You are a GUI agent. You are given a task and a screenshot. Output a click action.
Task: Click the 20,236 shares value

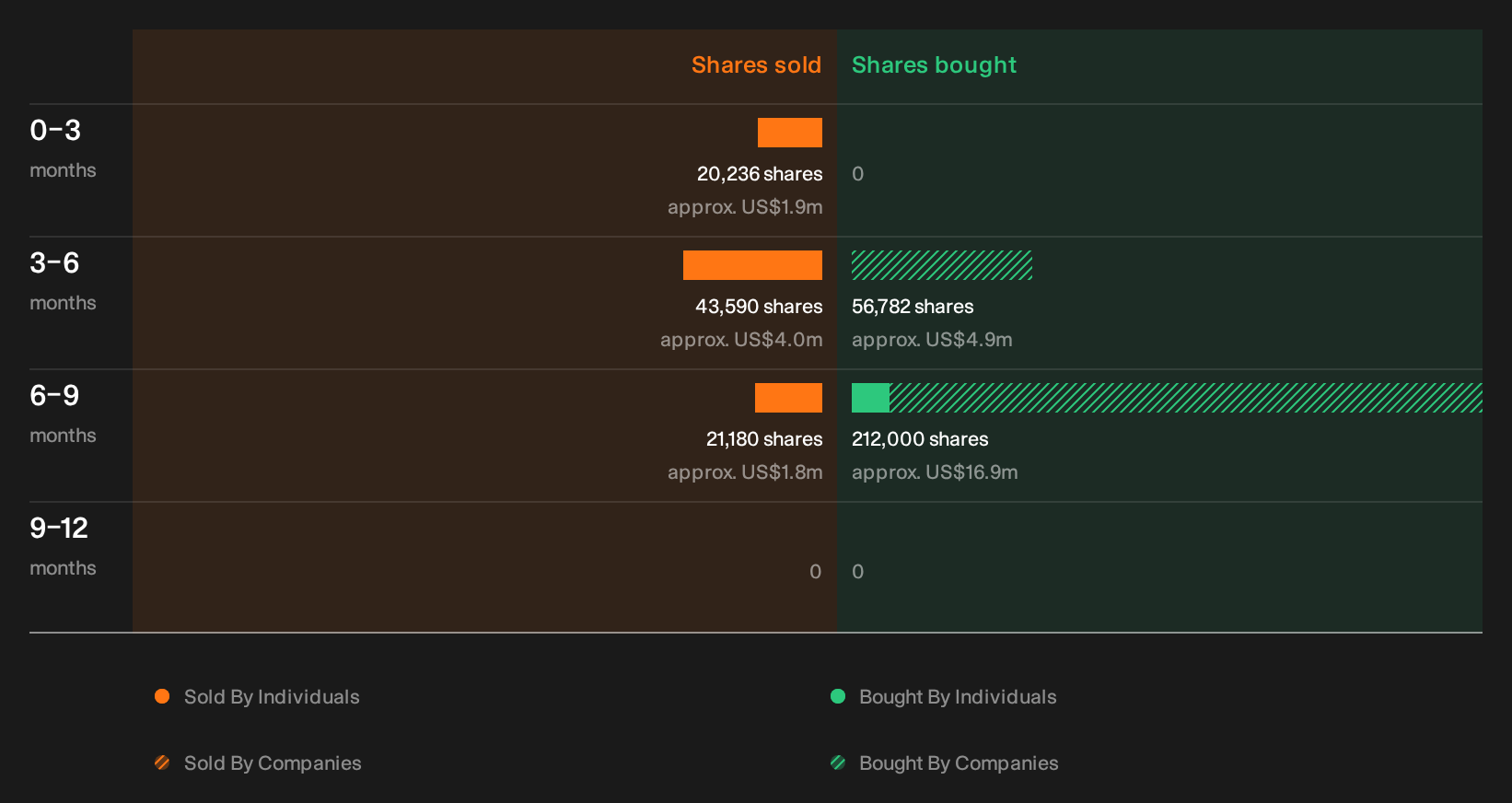760,174
